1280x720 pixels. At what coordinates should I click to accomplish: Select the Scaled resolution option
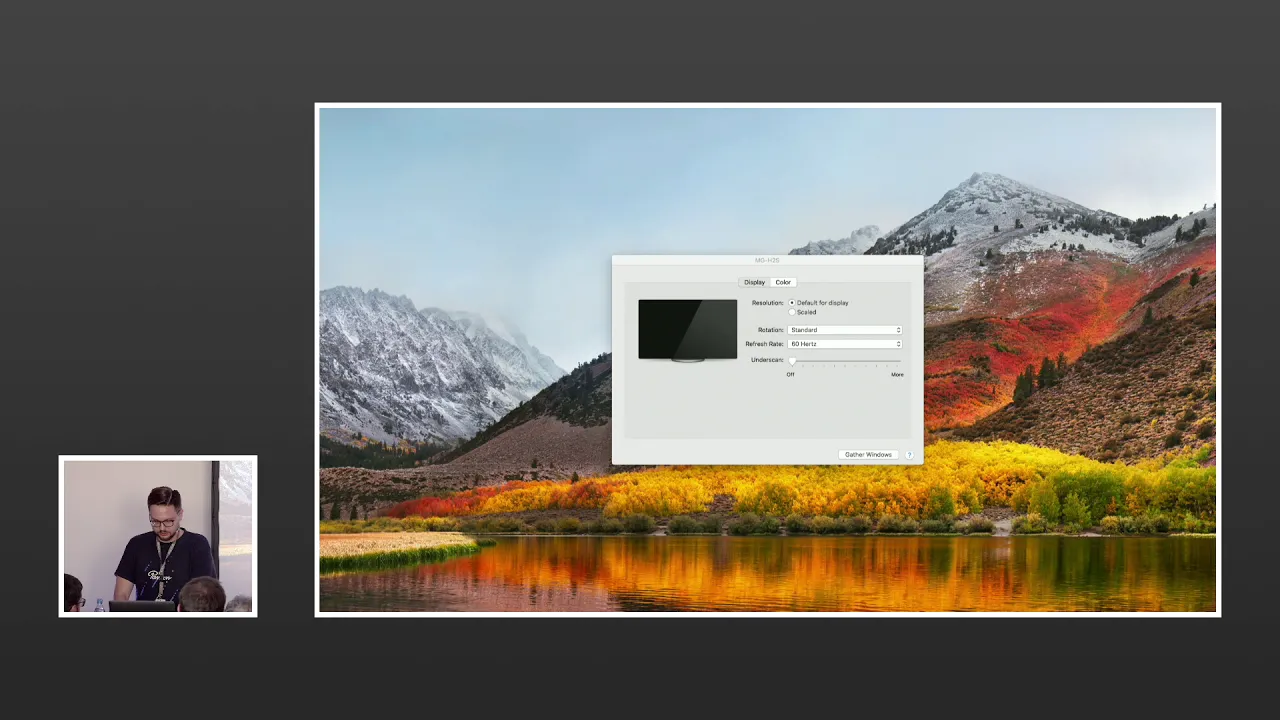792,312
